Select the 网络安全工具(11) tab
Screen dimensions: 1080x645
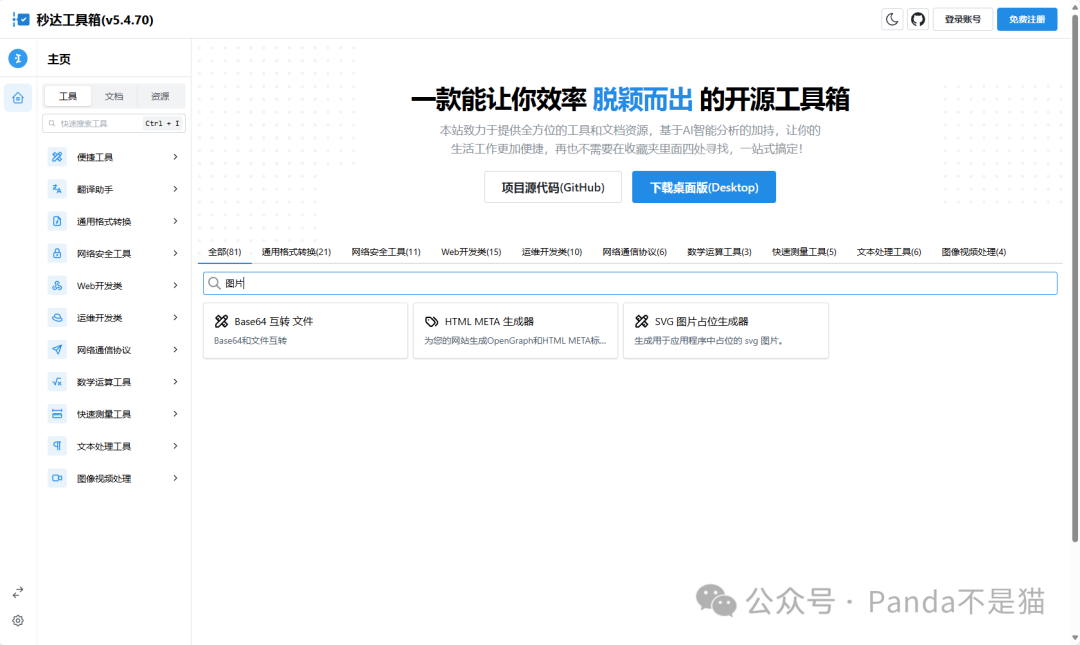[386, 252]
